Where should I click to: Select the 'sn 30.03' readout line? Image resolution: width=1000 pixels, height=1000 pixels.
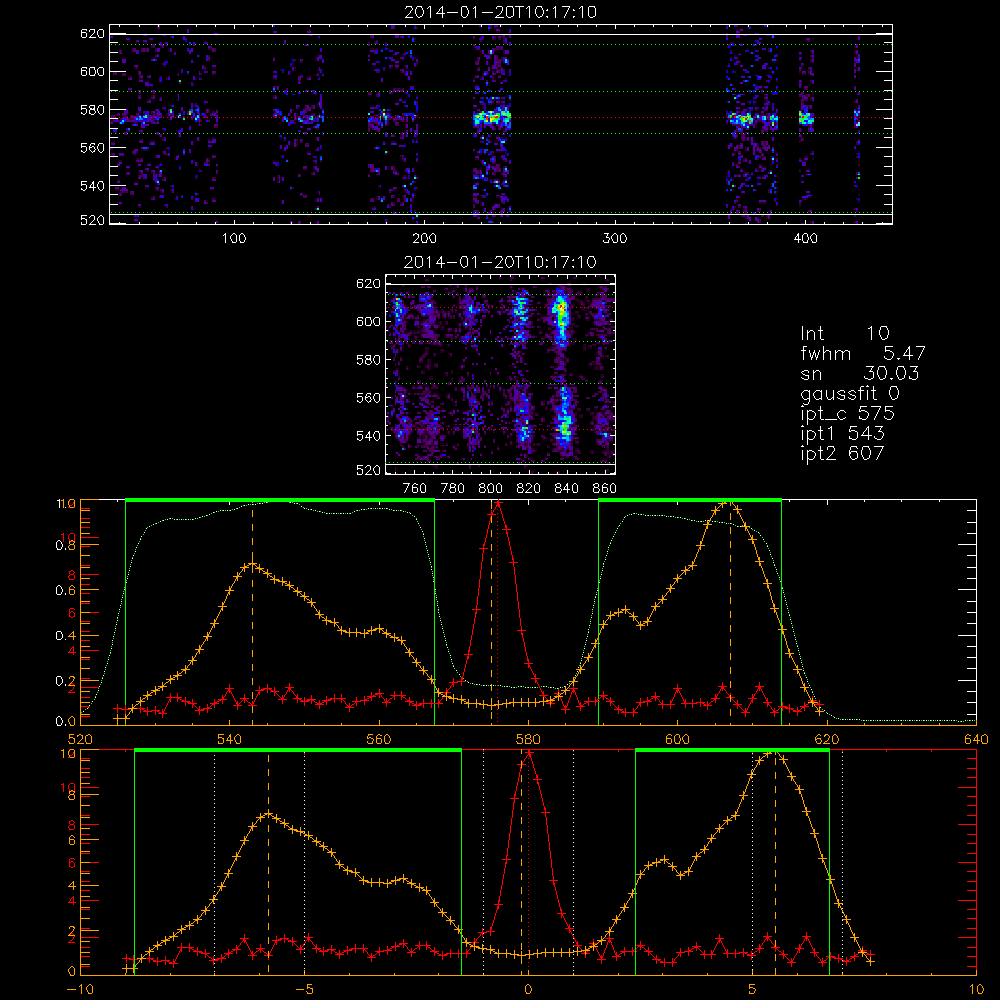pyautogui.click(x=859, y=373)
